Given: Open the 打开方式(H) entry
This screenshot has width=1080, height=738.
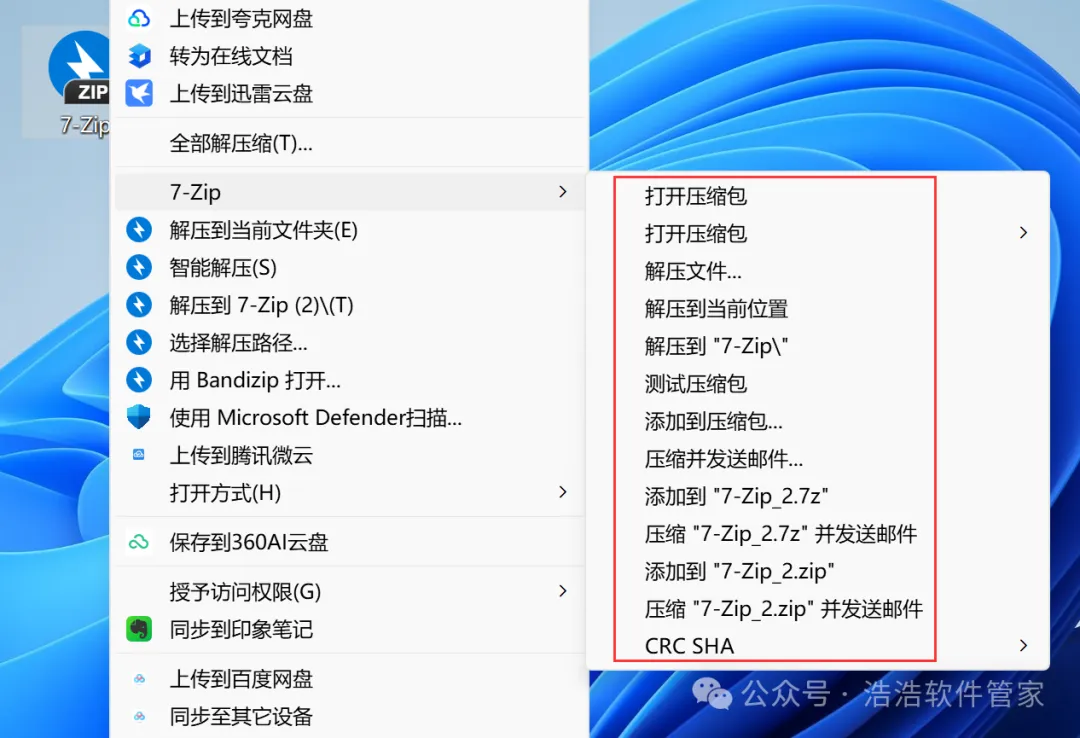Looking at the screenshot, I should 350,493.
